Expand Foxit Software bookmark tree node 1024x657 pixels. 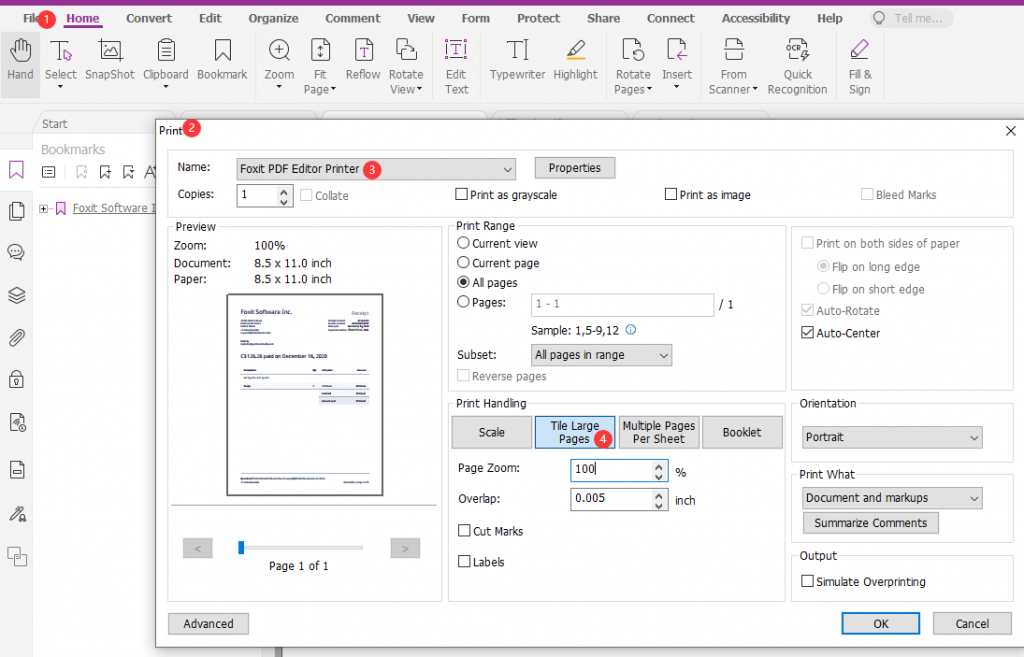(44, 209)
